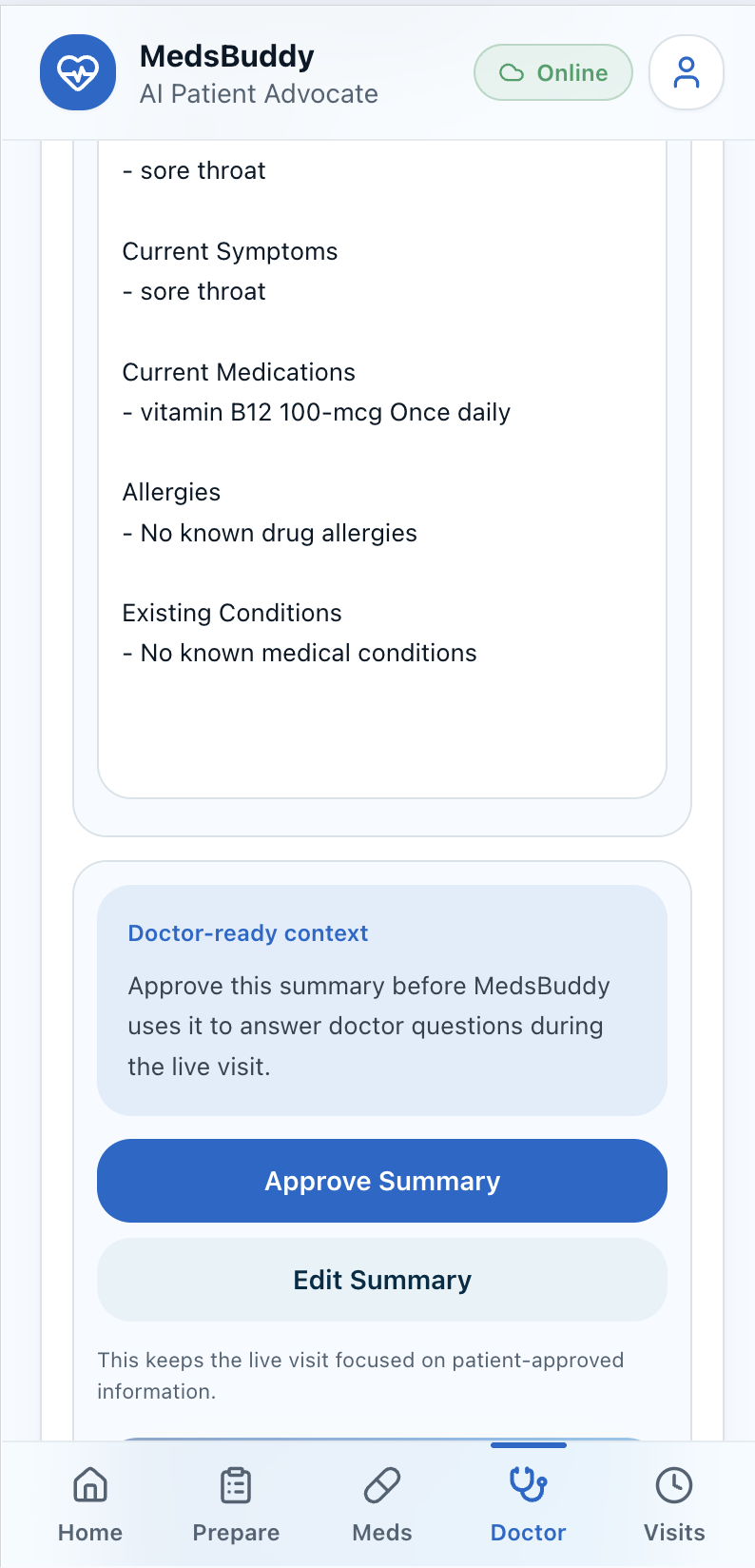Click the vitamin B12 medication line

click(x=317, y=412)
